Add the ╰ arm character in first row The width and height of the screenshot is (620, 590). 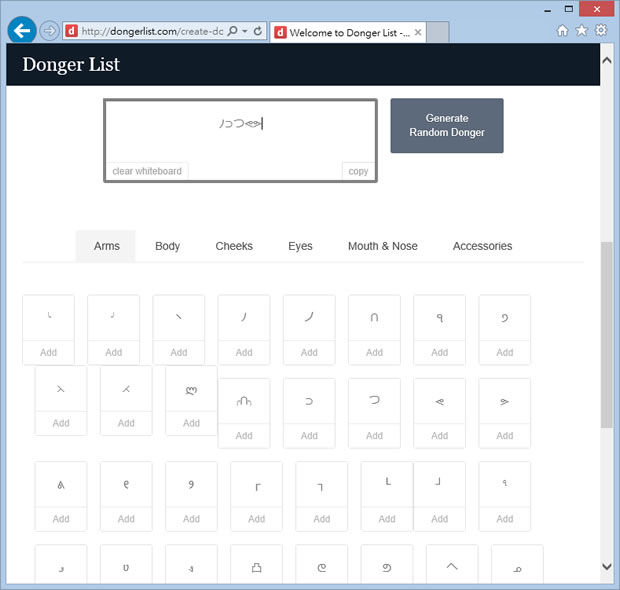click(49, 352)
